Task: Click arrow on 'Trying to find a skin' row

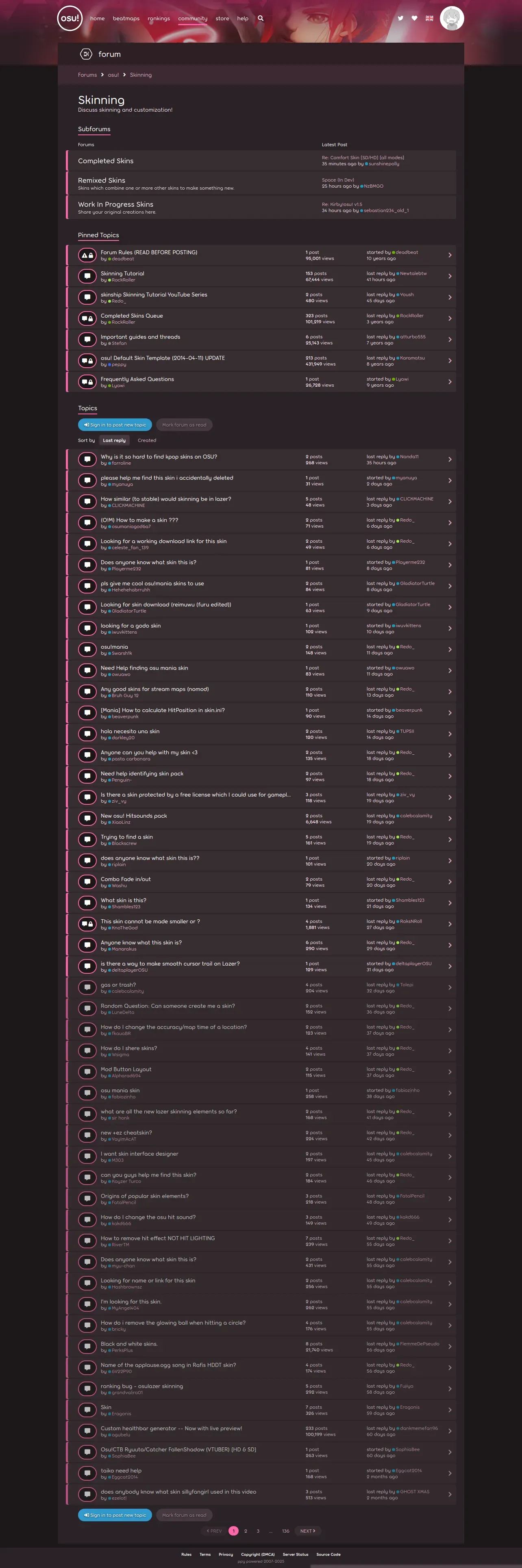Action: tap(450, 839)
